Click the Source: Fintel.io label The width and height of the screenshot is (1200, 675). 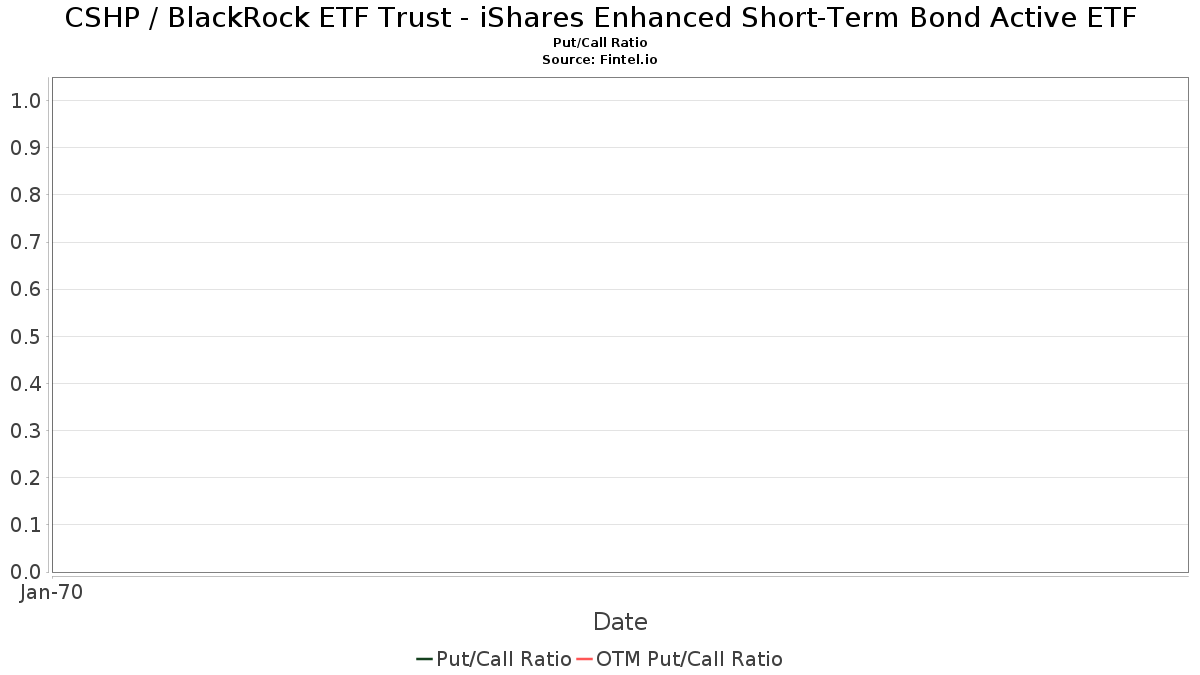600,60
